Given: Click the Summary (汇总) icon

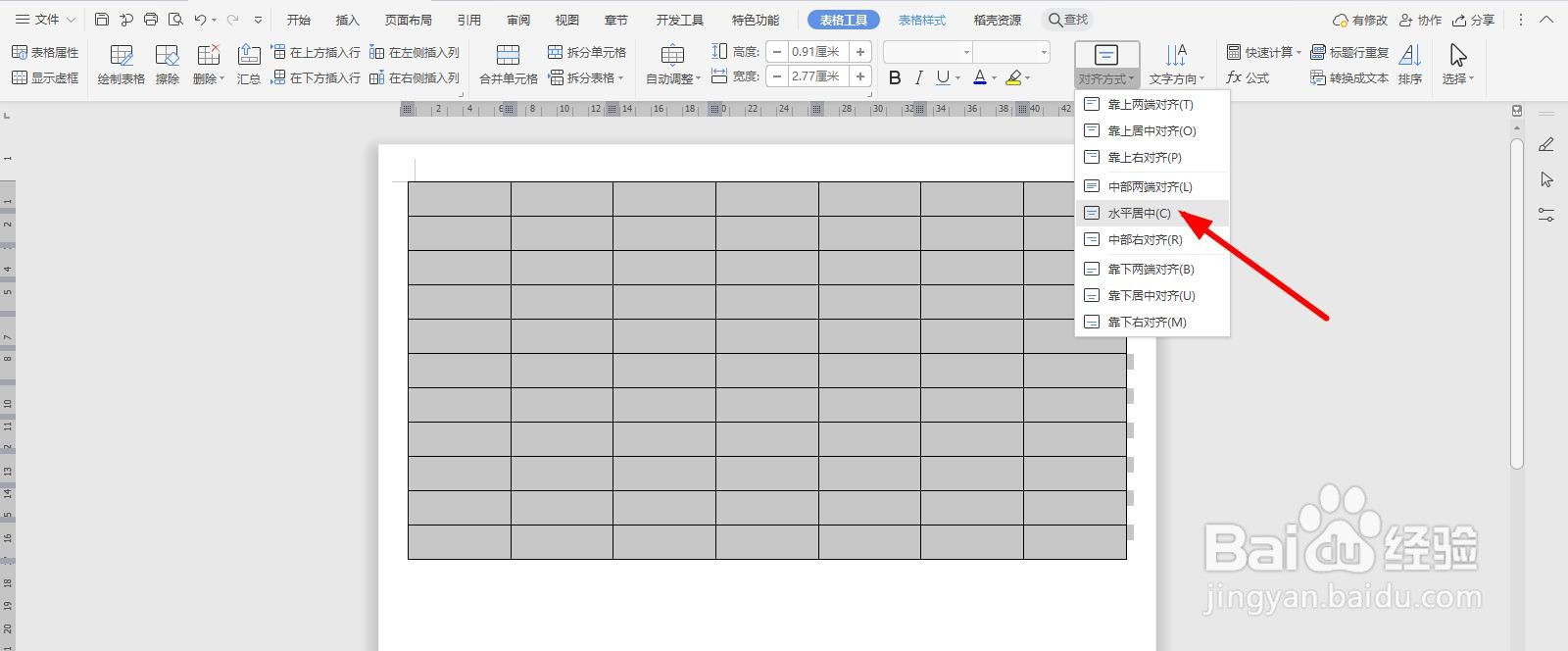Looking at the screenshot, I should click(249, 65).
